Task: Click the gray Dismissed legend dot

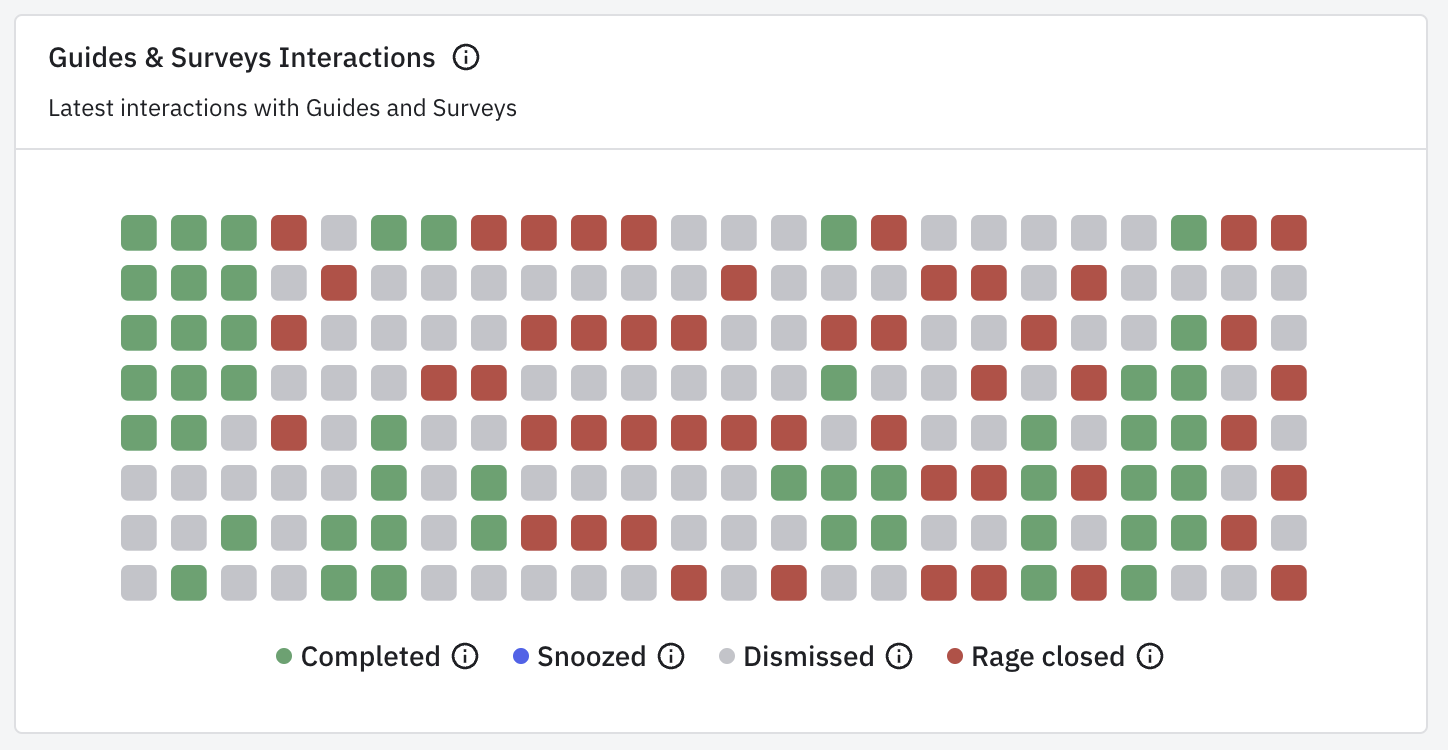Action: pyautogui.click(x=727, y=657)
